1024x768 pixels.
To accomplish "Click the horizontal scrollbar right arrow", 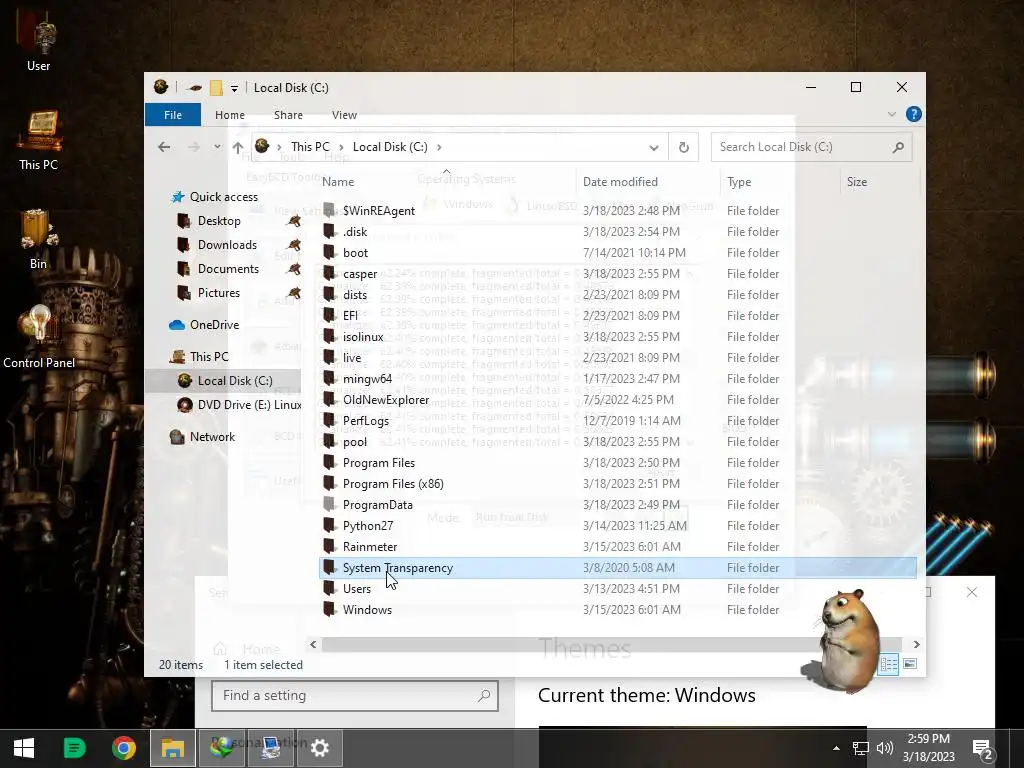I will (916, 645).
